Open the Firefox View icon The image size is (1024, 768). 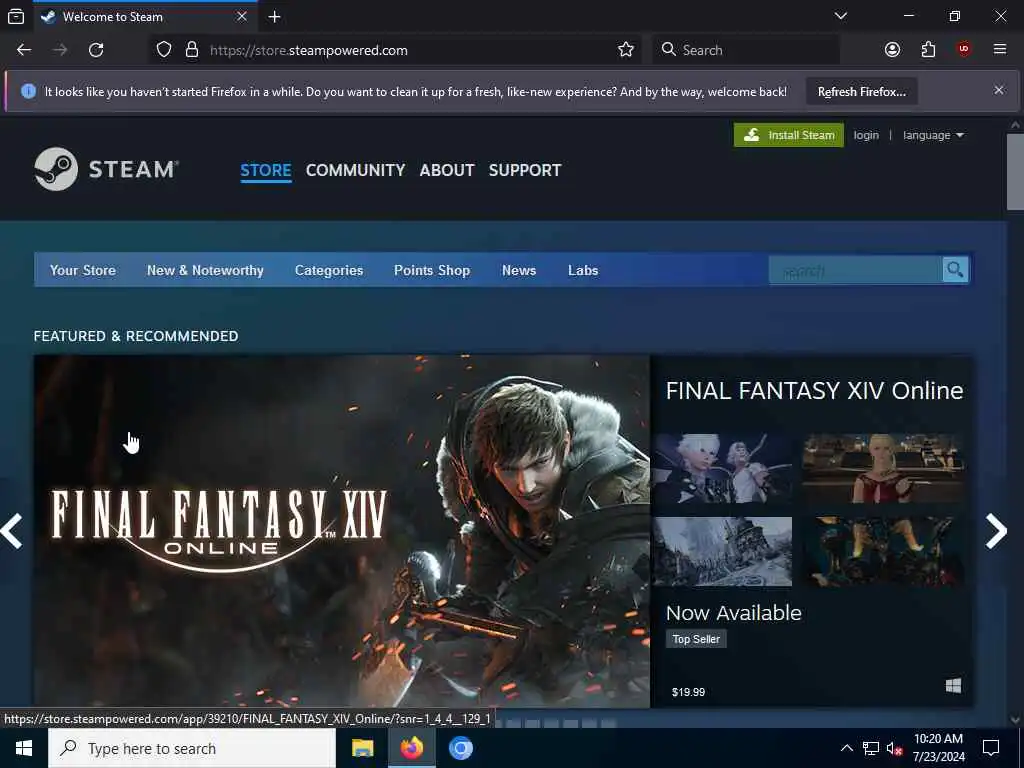[16, 16]
